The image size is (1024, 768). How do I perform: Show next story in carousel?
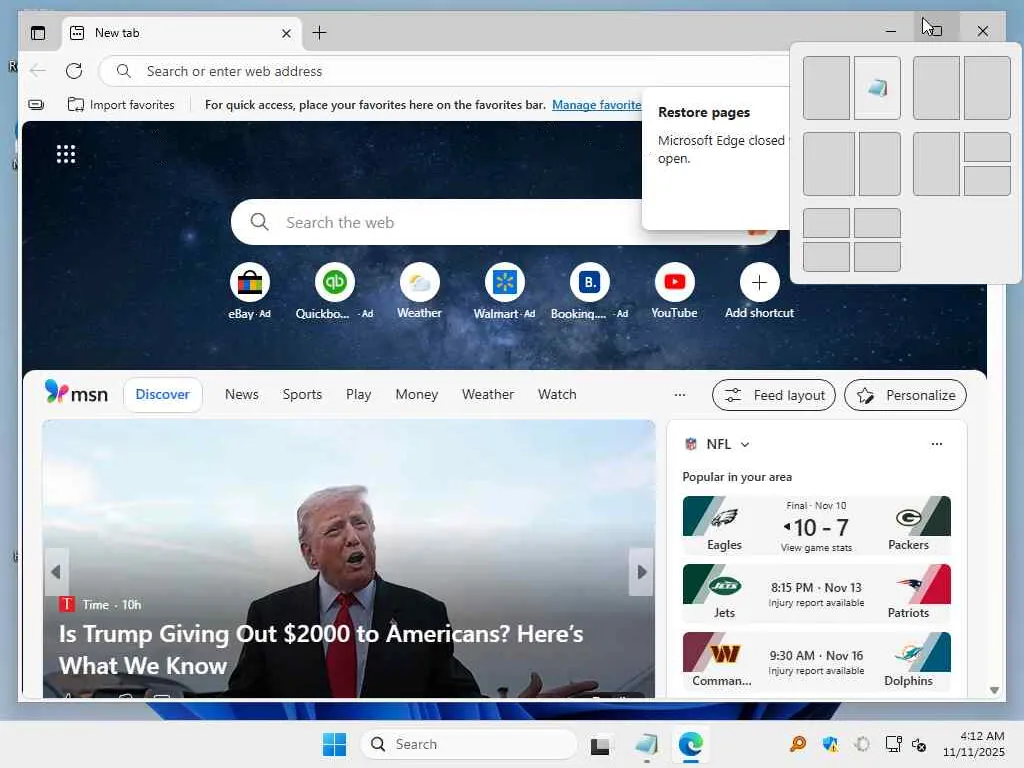tap(641, 572)
